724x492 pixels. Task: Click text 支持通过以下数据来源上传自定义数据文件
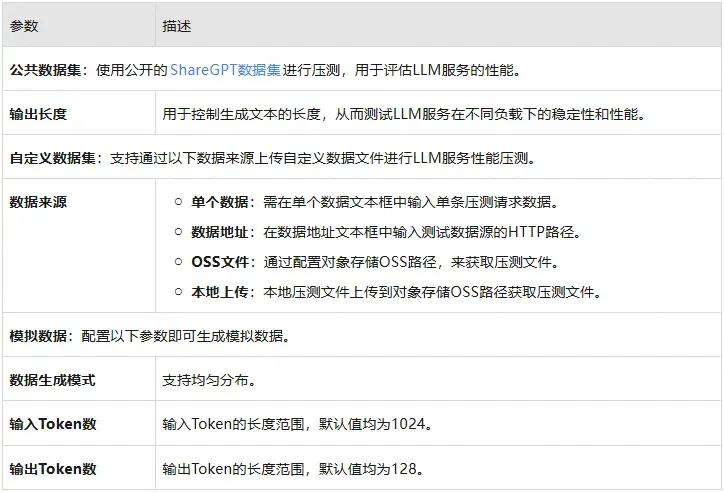coord(247,158)
